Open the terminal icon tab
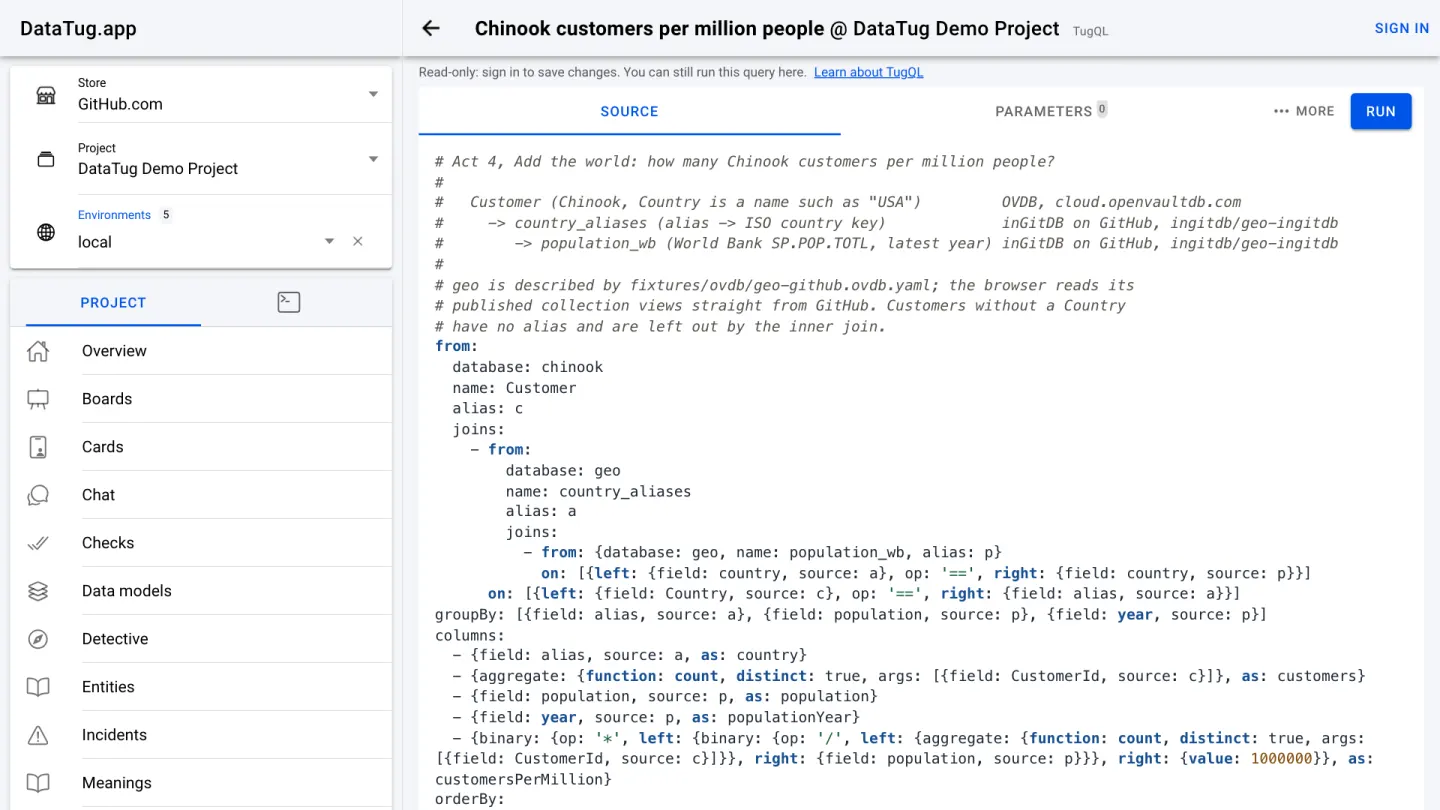This screenshot has height=810, width=1440. coord(289,302)
